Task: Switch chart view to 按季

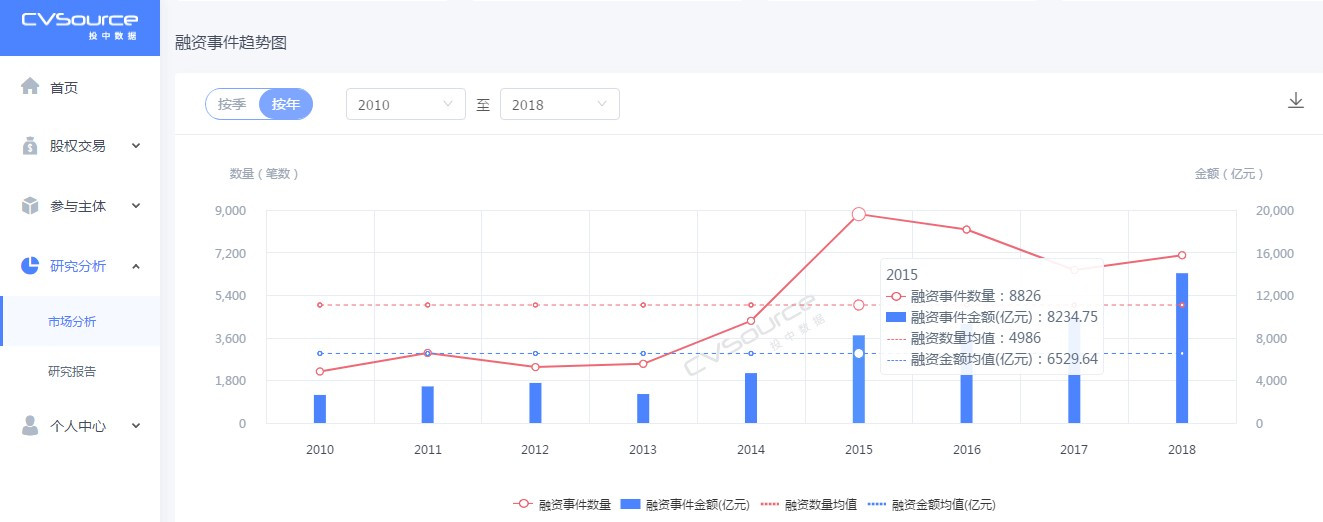Action: pyautogui.click(x=232, y=104)
